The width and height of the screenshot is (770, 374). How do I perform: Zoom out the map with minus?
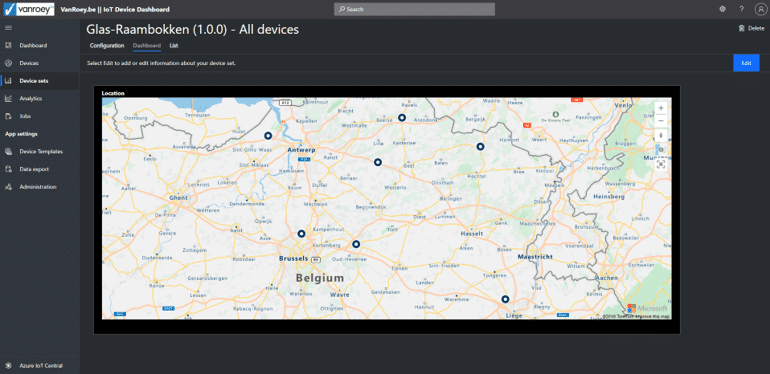pyautogui.click(x=661, y=121)
